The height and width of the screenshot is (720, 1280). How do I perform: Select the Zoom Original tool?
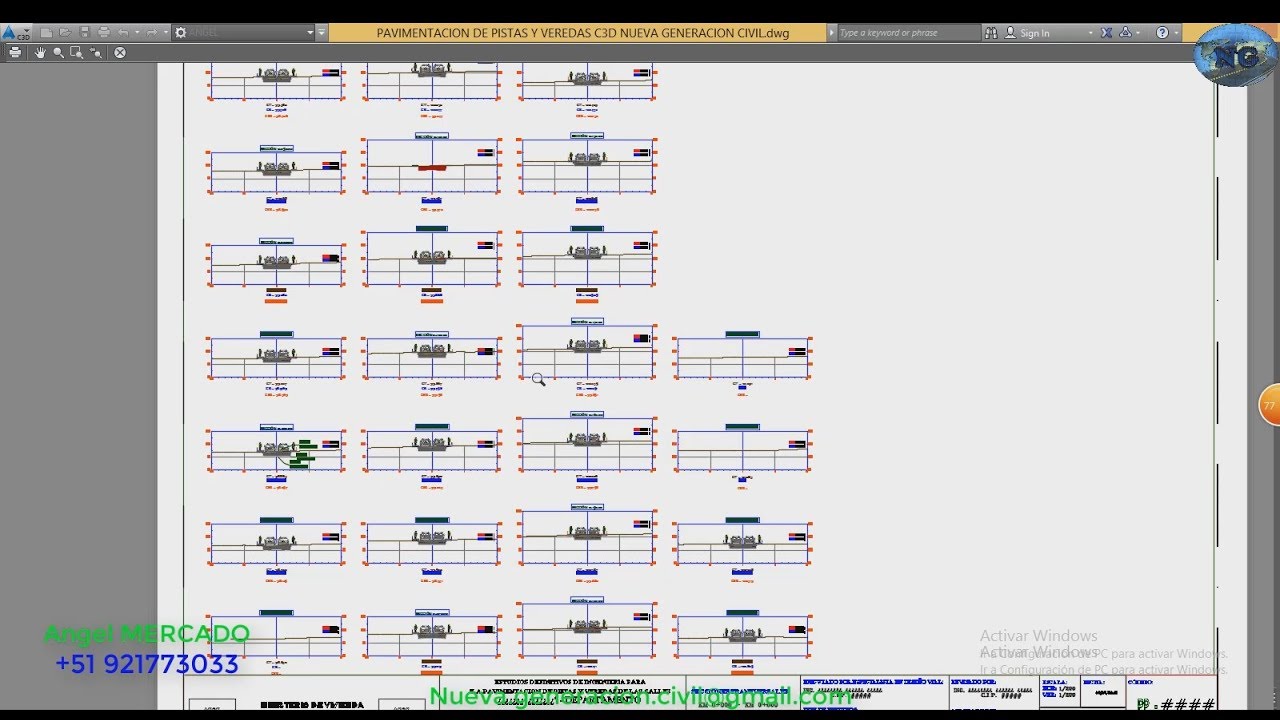point(95,52)
